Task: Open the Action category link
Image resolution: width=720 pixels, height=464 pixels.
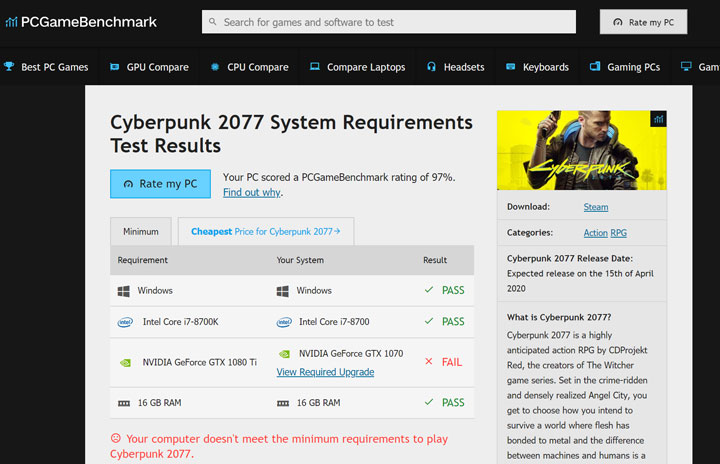Action: click(595, 233)
